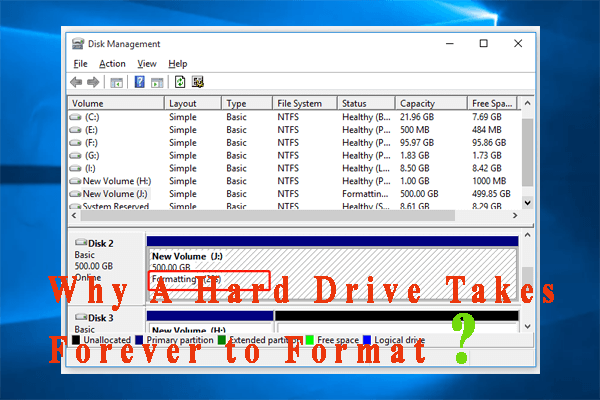Click the 1000 MB free space cell
600x400 pixels.
(489, 181)
